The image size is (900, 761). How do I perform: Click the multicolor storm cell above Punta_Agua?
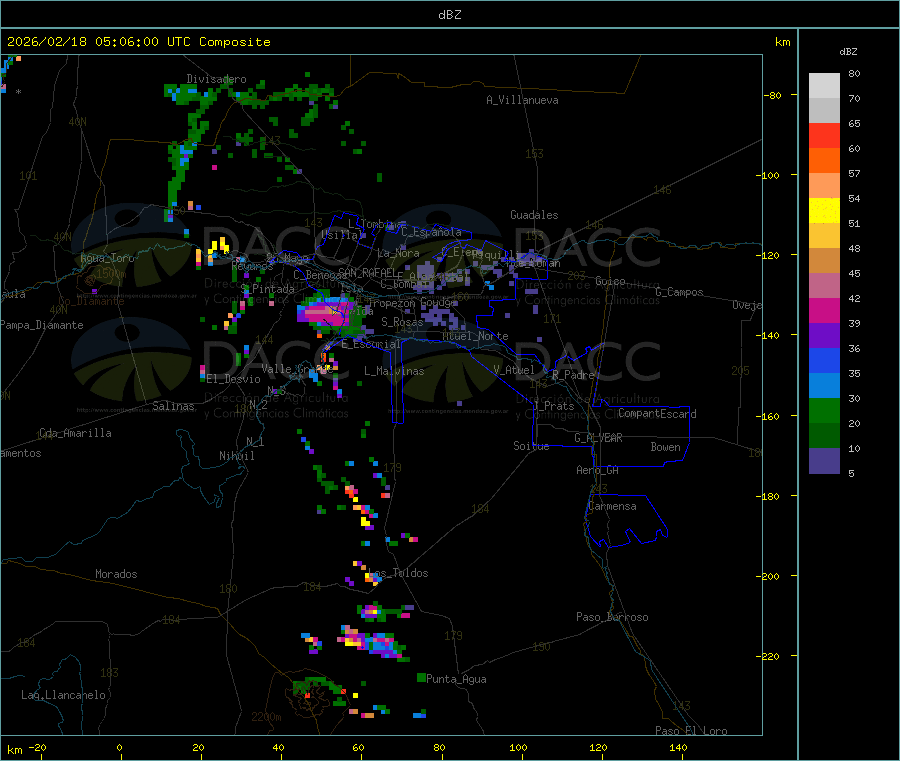(x=373, y=642)
